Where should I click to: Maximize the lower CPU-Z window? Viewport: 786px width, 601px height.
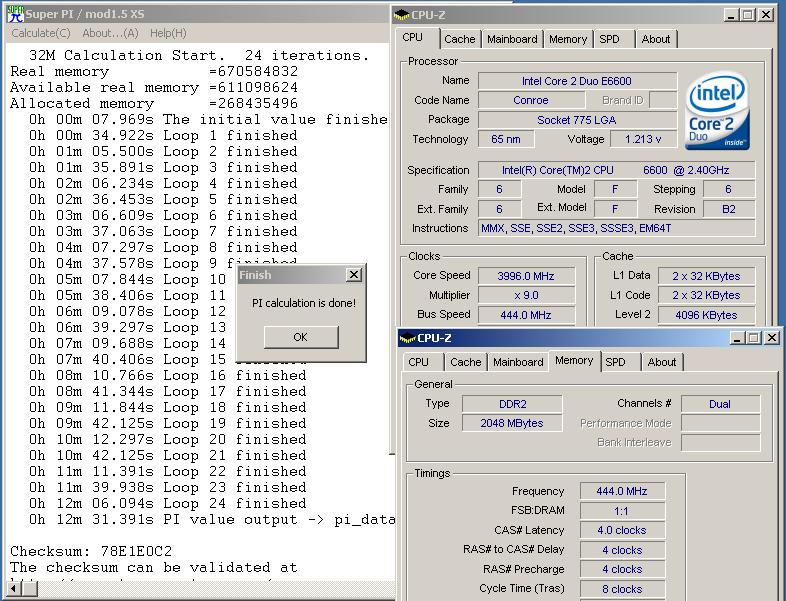pyautogui.click(x=753, y=338)
